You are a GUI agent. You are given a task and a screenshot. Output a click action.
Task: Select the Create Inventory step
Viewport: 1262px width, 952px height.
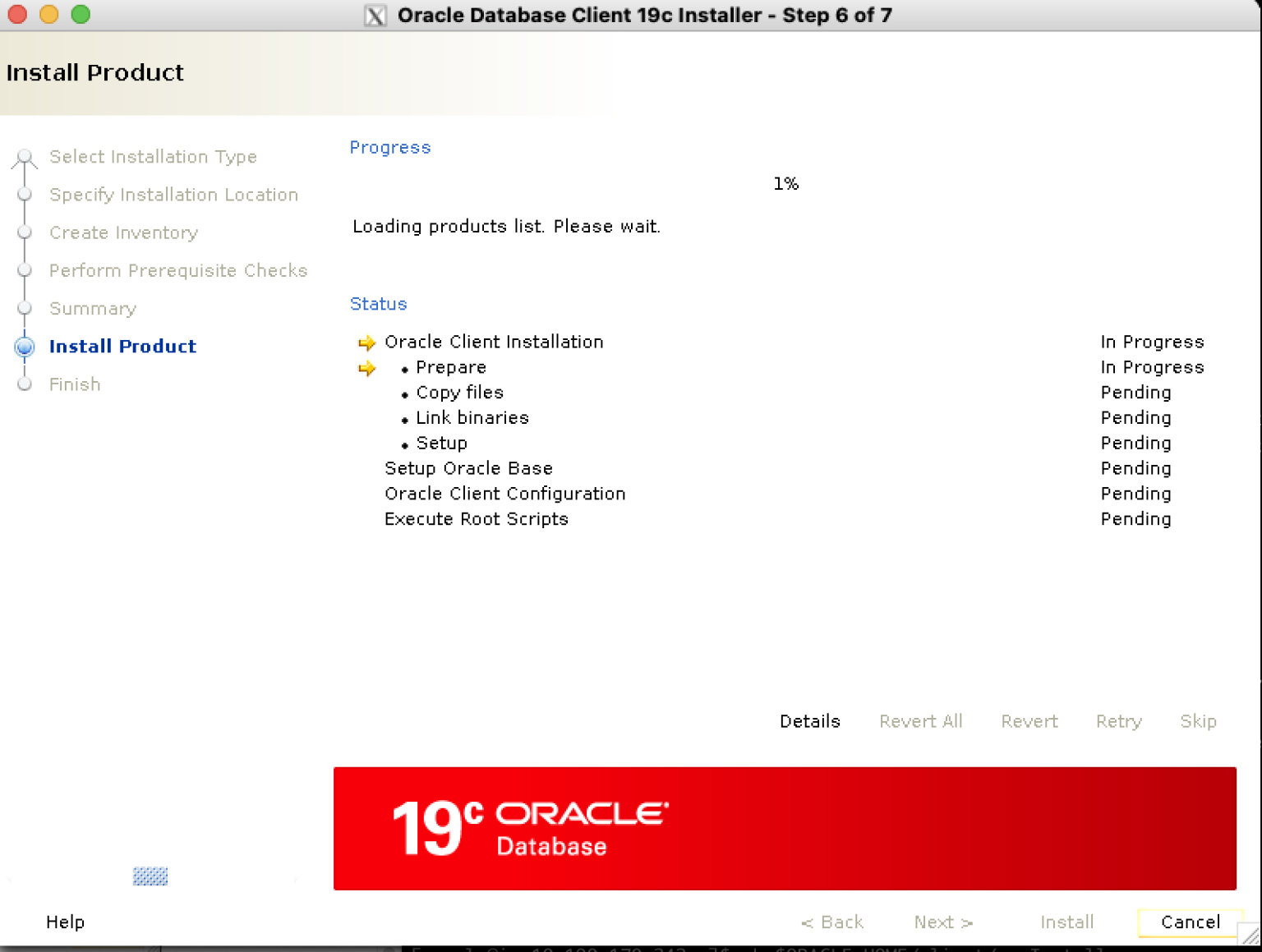tap(123, 232)
